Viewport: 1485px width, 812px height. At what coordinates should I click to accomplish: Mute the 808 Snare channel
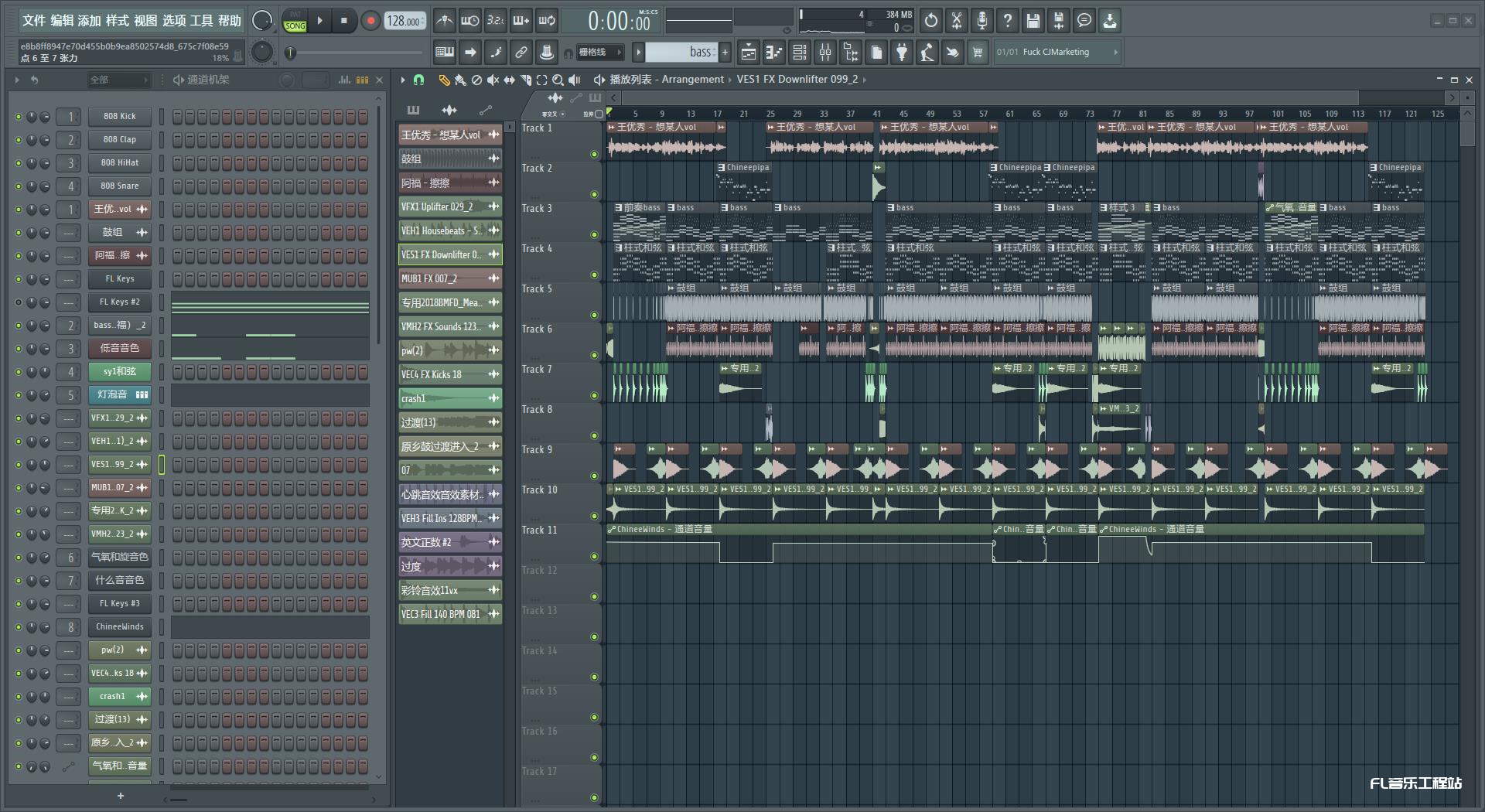tap(19, 186)
